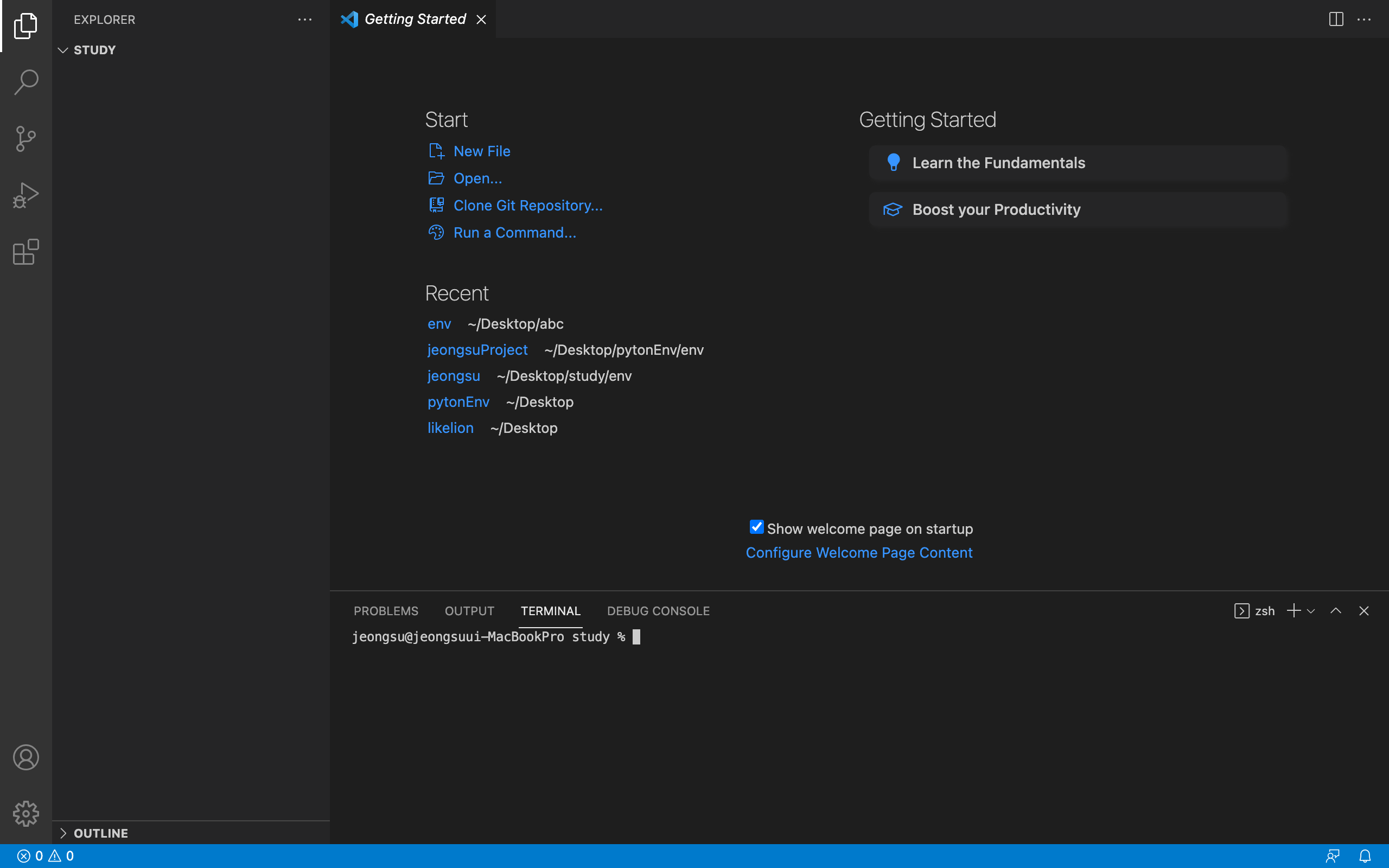The width and height of the screenshot is (1389, 868).
Task: Open the Source Control view
Action: point(26,138)
